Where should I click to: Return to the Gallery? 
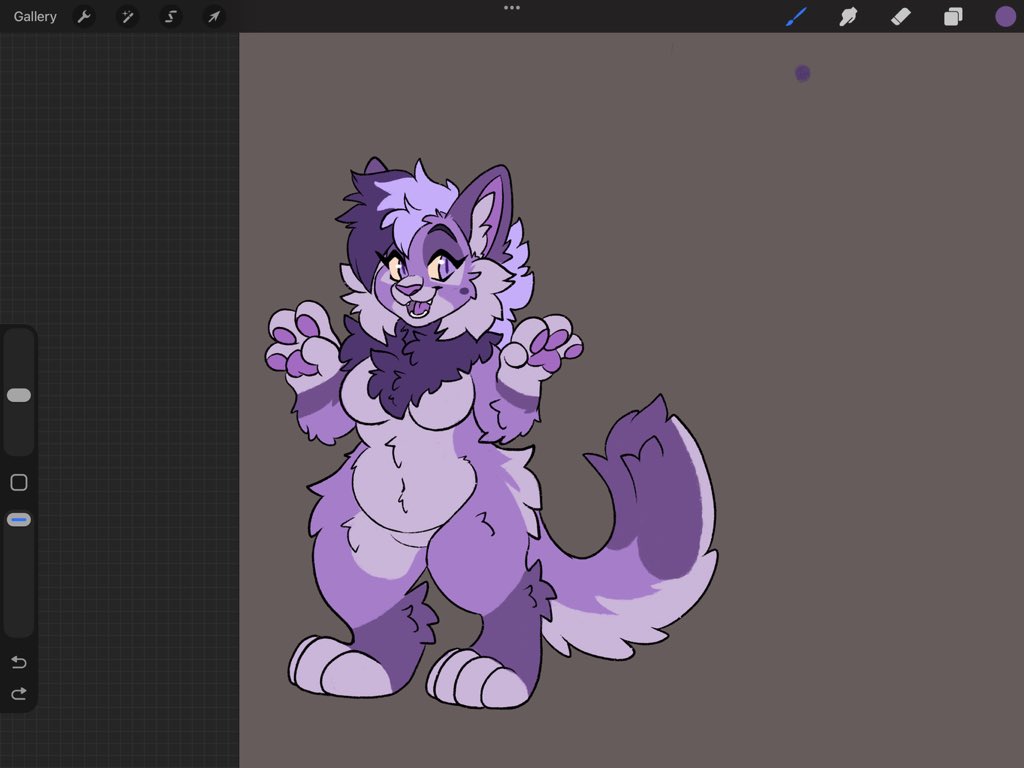[35, 16]
